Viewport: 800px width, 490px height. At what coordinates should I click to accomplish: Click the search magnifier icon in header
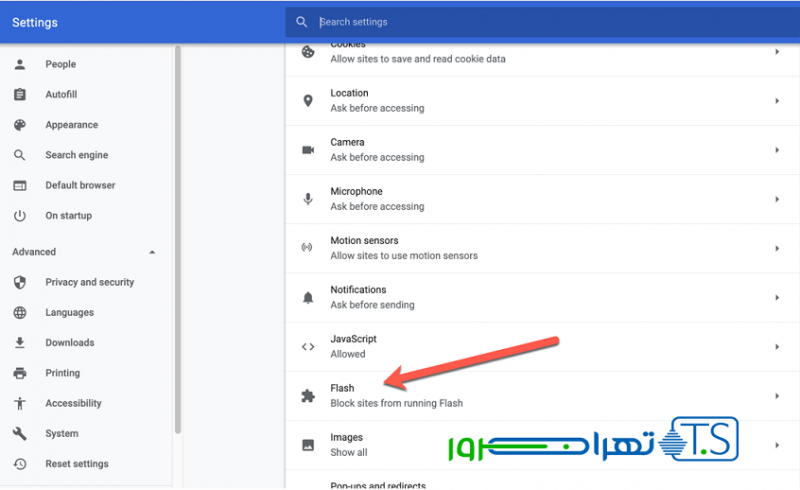point(302,22)
